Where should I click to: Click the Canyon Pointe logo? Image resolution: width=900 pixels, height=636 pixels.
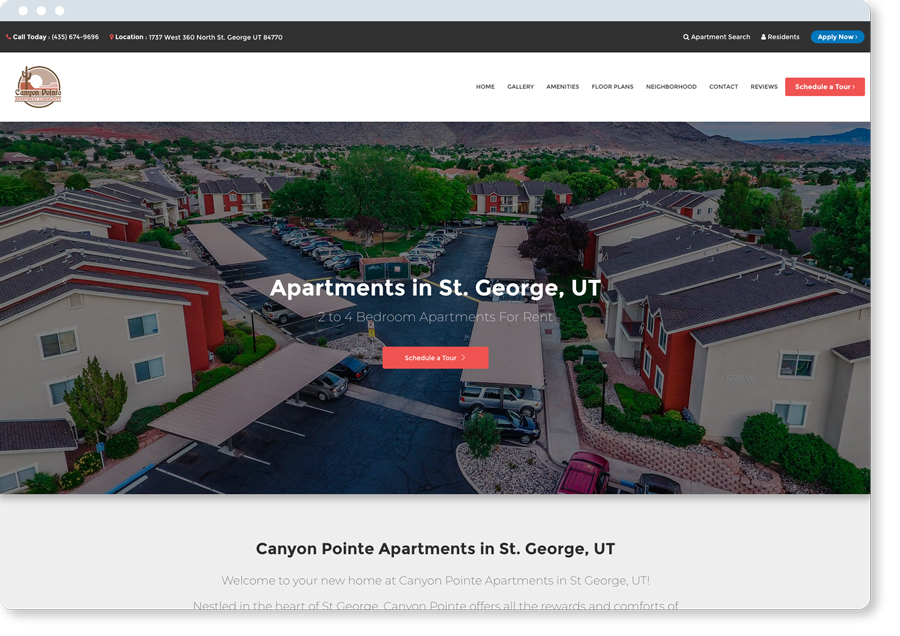tap(38, 87)
